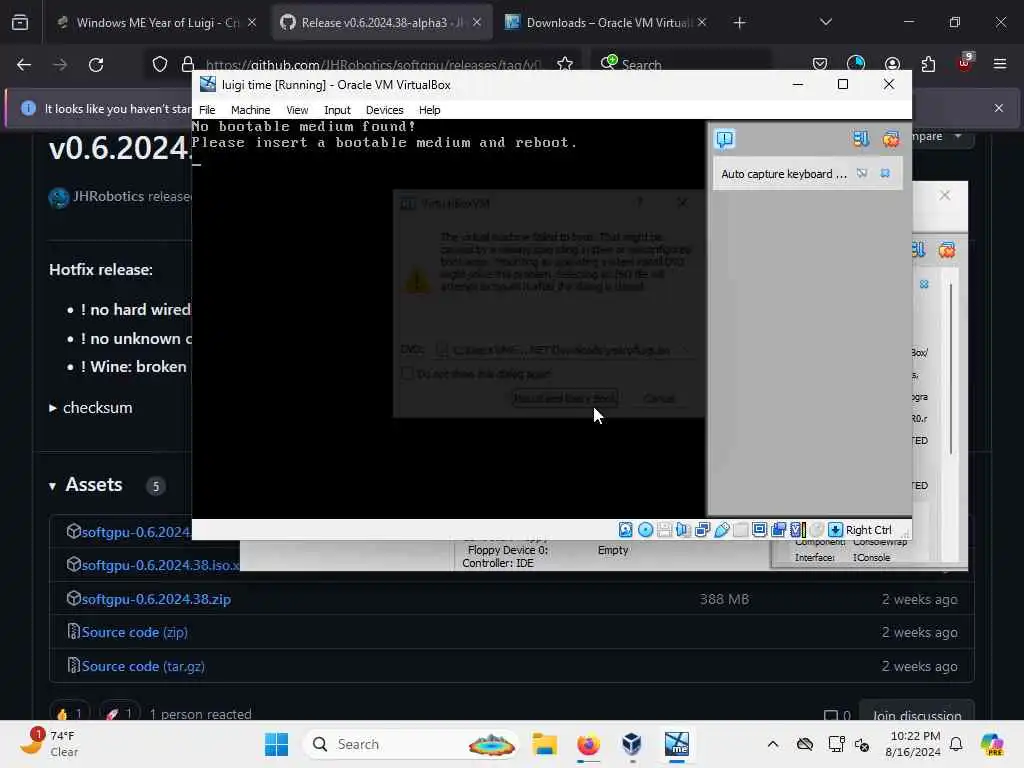Open the notifications bell in taskbar

pos(956,744)
